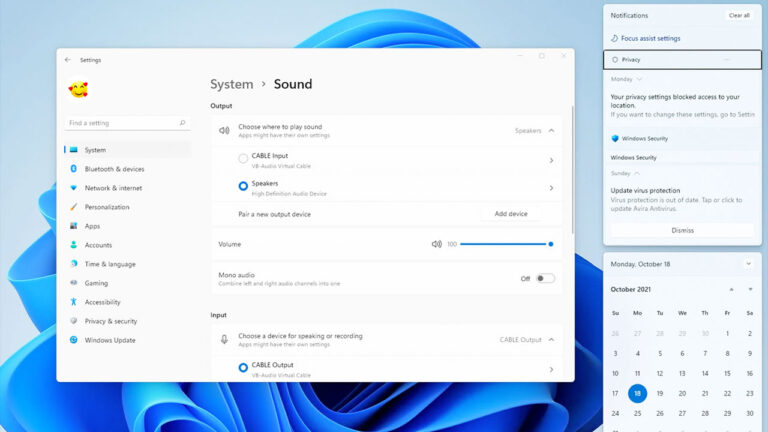768x432 pixels.
Task: Click the Windows Security shield icon
Action: 615,139
